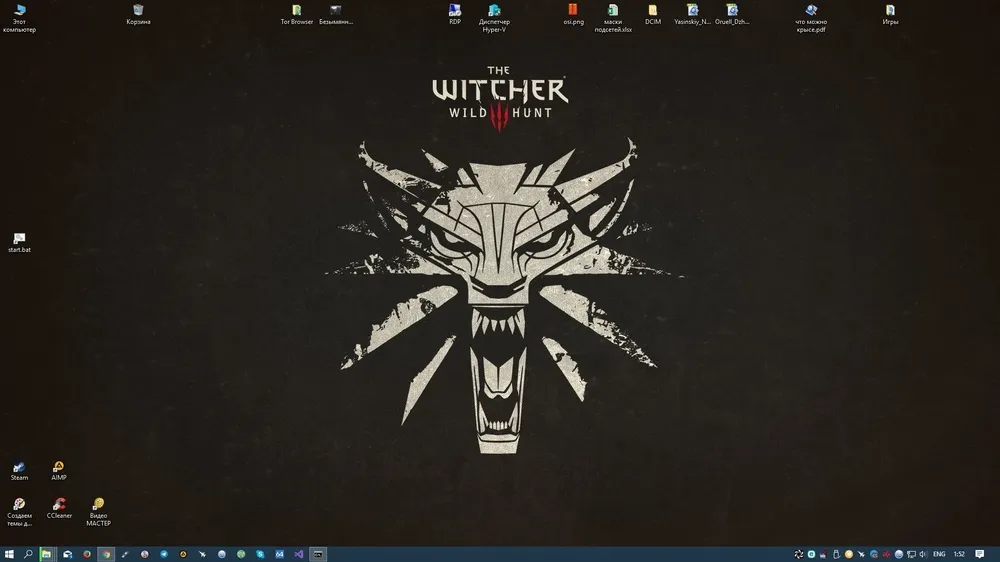Select the start.bat file icon
This screenshot has height=562, width=1000.
(19, 242)
